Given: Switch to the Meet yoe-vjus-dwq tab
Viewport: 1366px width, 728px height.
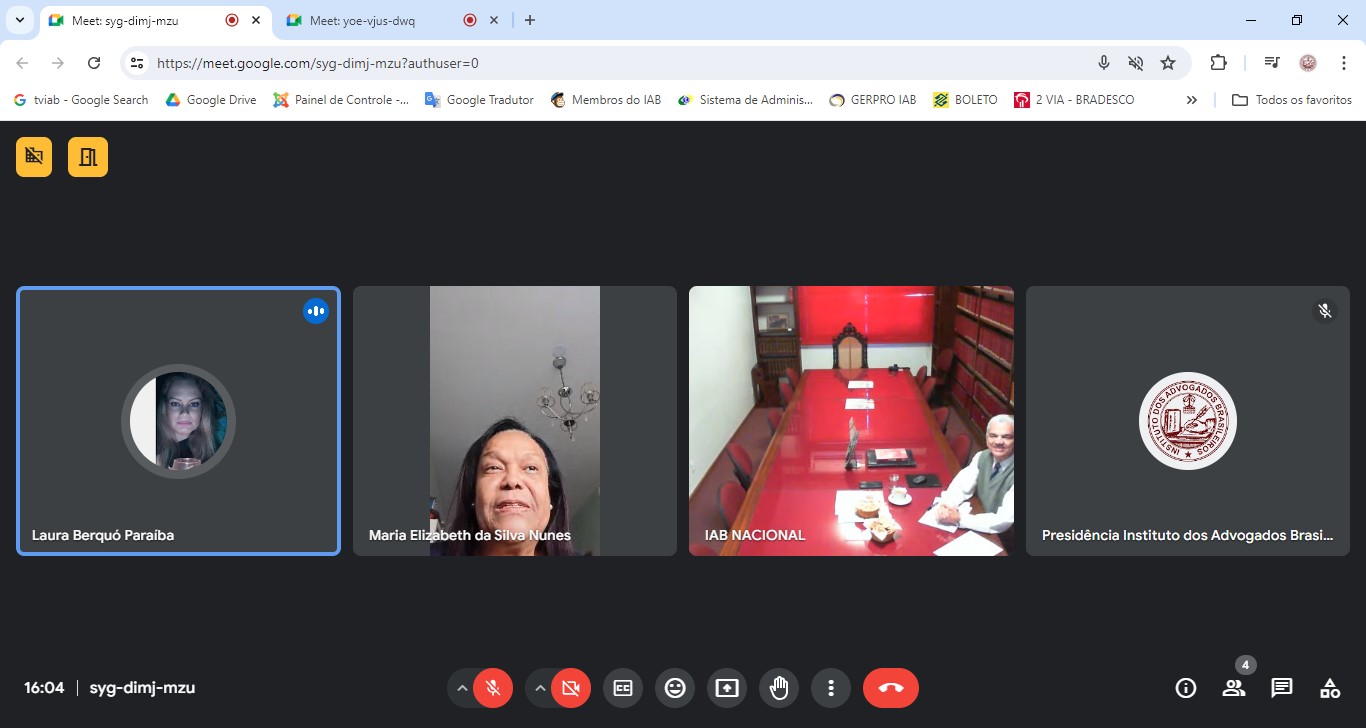Looking at the screenshot, I should click(362, 21).
